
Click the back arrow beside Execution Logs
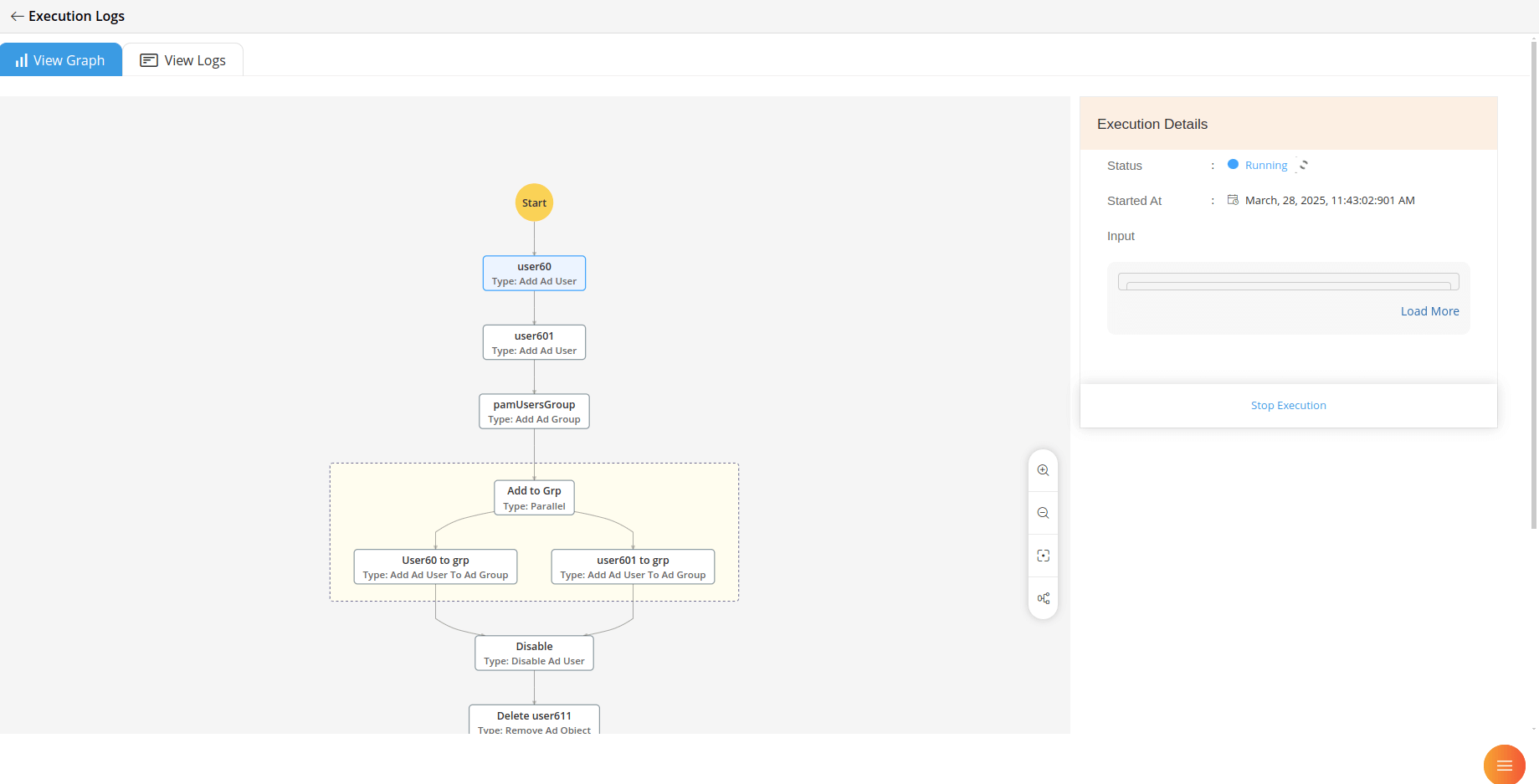pyautogui.click(x=17, y=16)
